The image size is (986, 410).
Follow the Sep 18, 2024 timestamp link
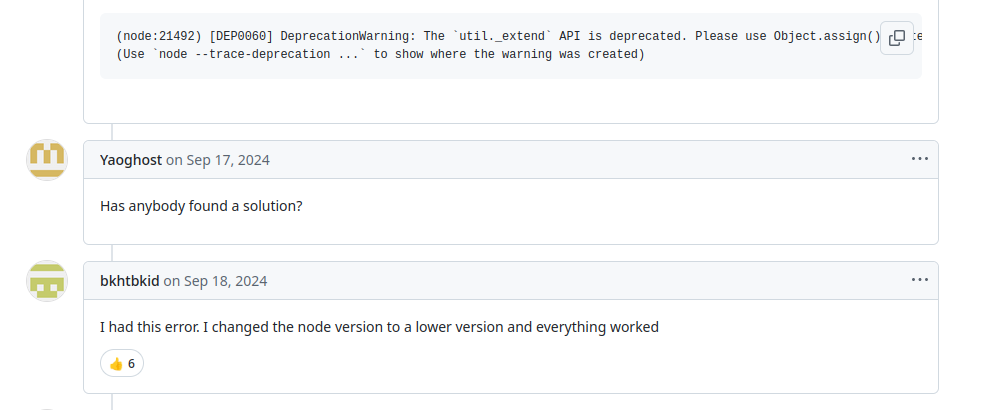click(225, 281)
